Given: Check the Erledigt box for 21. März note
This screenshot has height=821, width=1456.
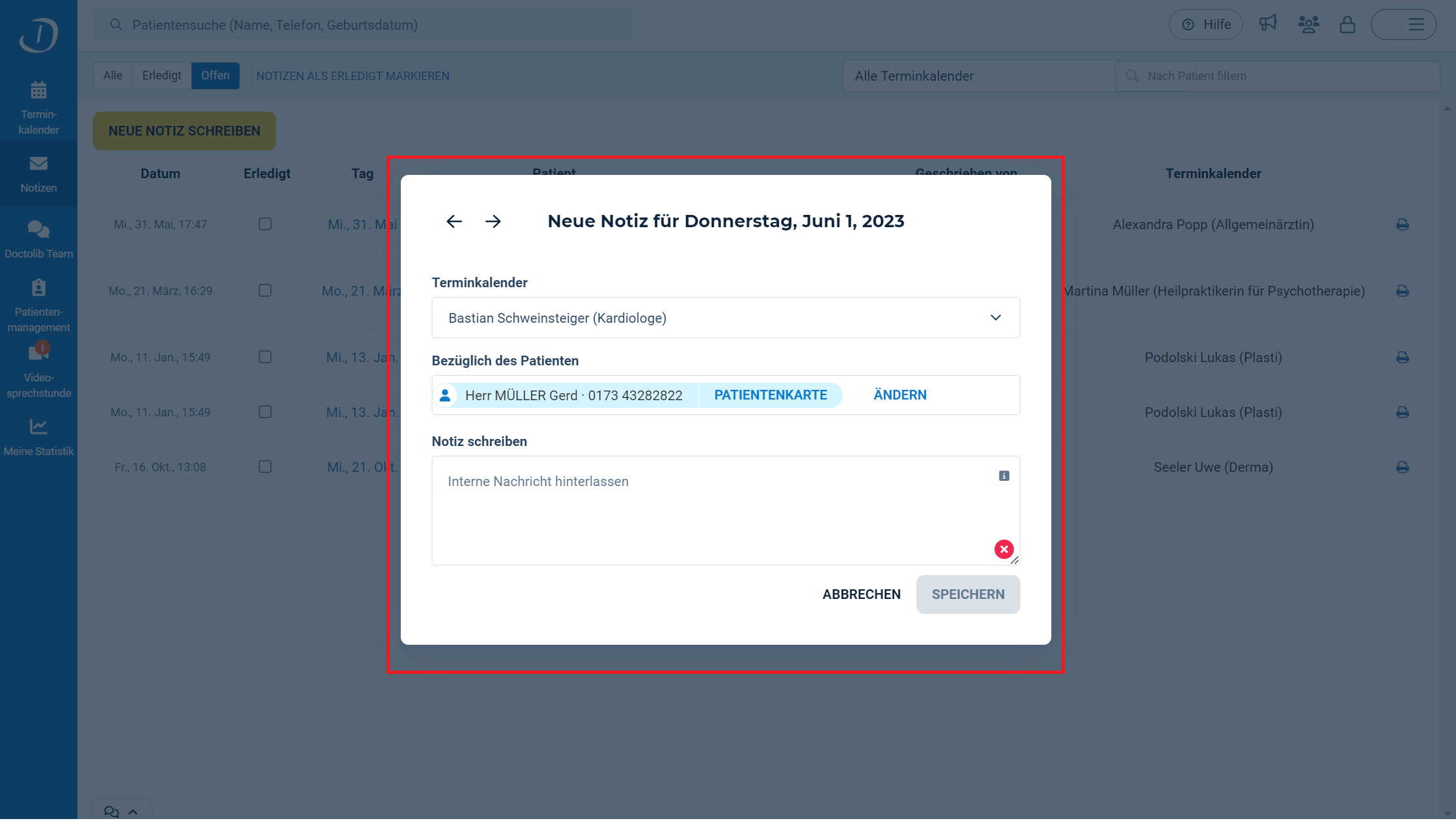Looking at the screenshot, I should (x=265, y=290).
